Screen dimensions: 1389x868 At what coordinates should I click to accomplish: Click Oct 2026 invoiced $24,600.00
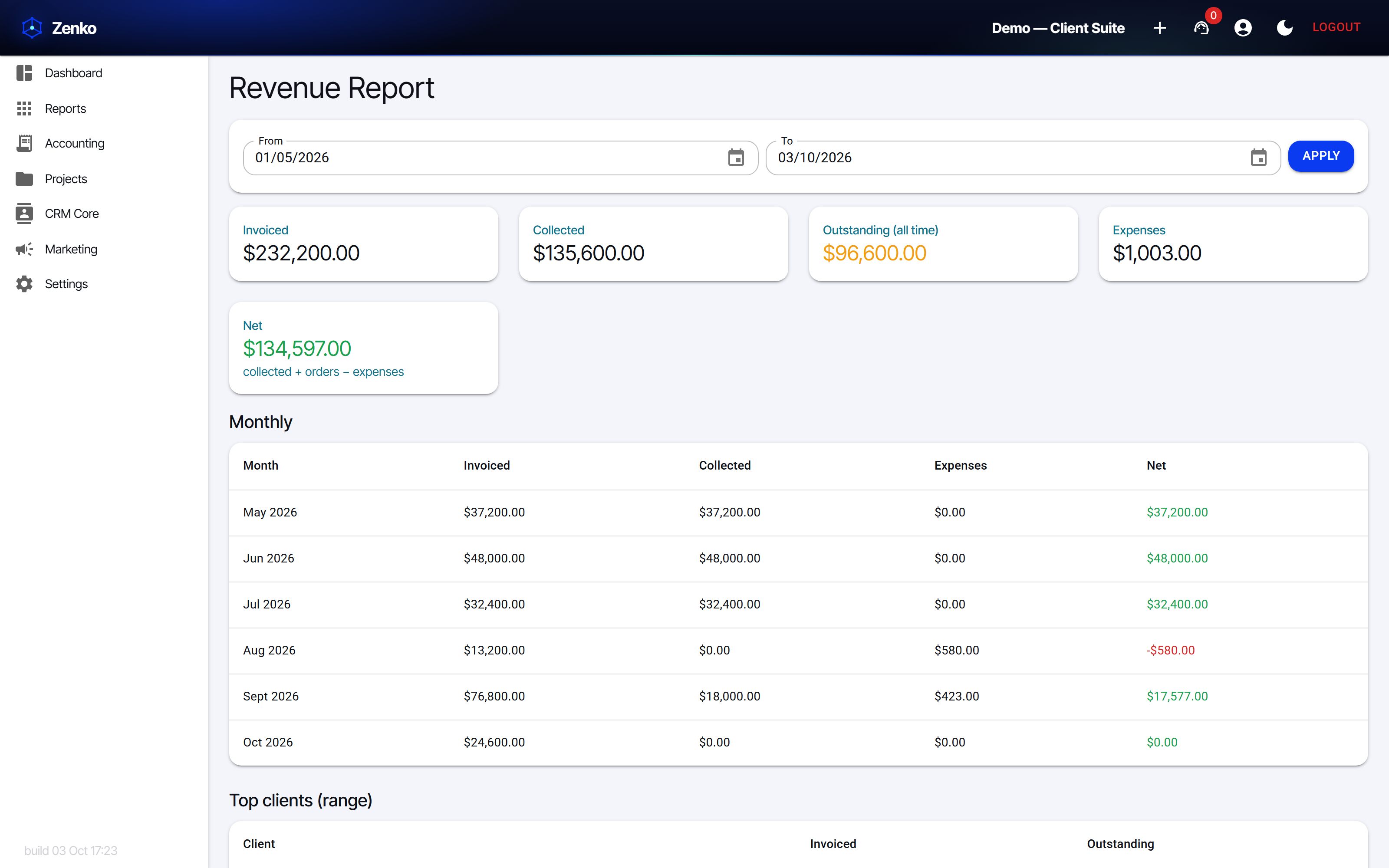tap(494, 742)
